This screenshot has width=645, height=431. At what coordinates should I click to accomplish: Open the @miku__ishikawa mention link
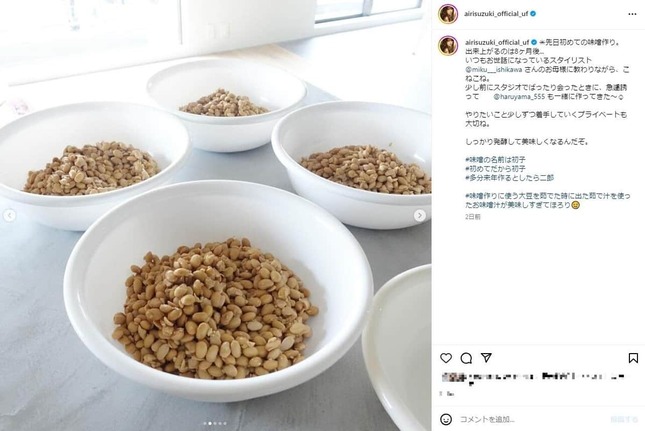[494, 70]
